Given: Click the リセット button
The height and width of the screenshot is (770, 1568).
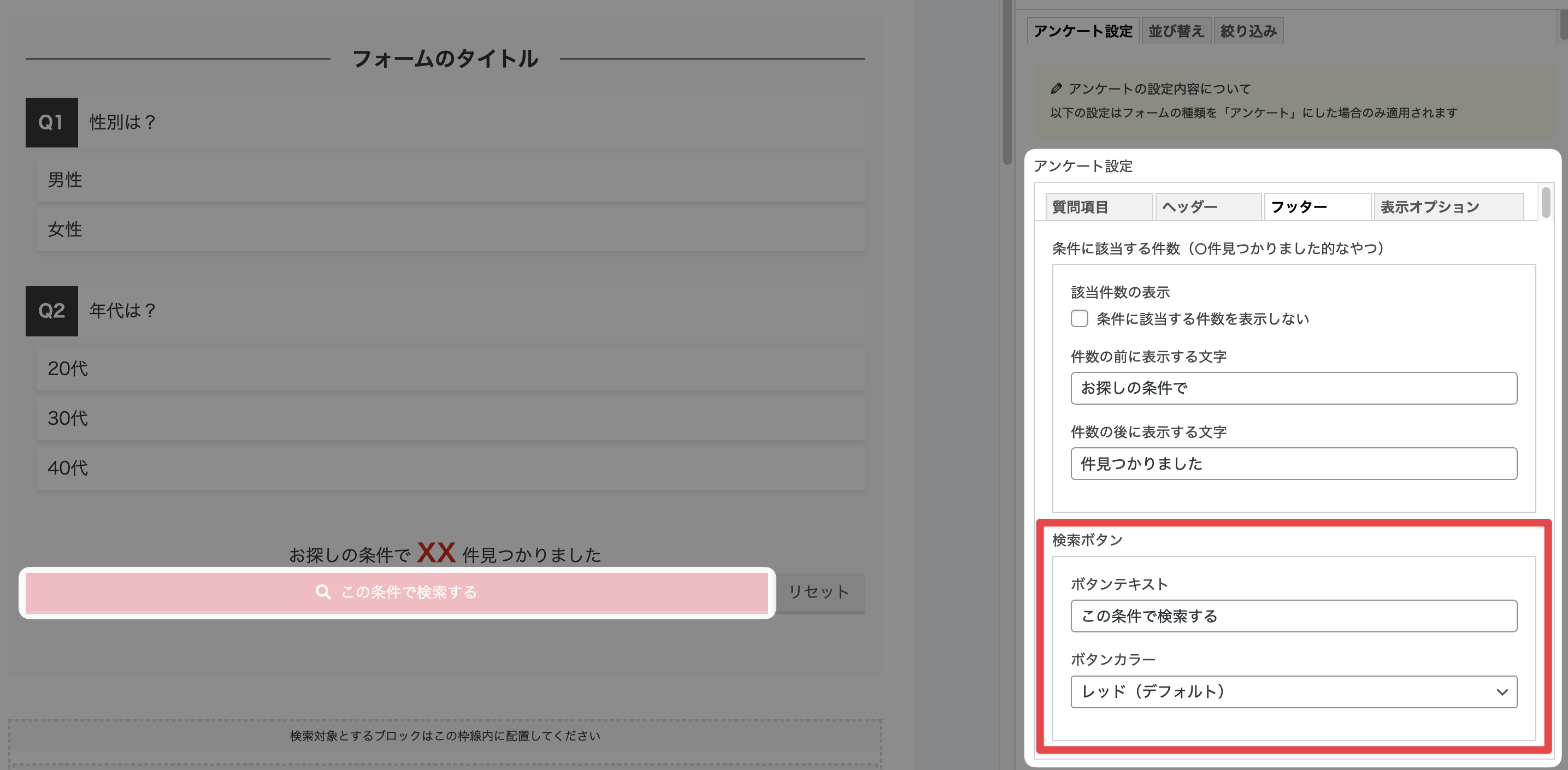Looking at the screenshot, I should 820,593.
